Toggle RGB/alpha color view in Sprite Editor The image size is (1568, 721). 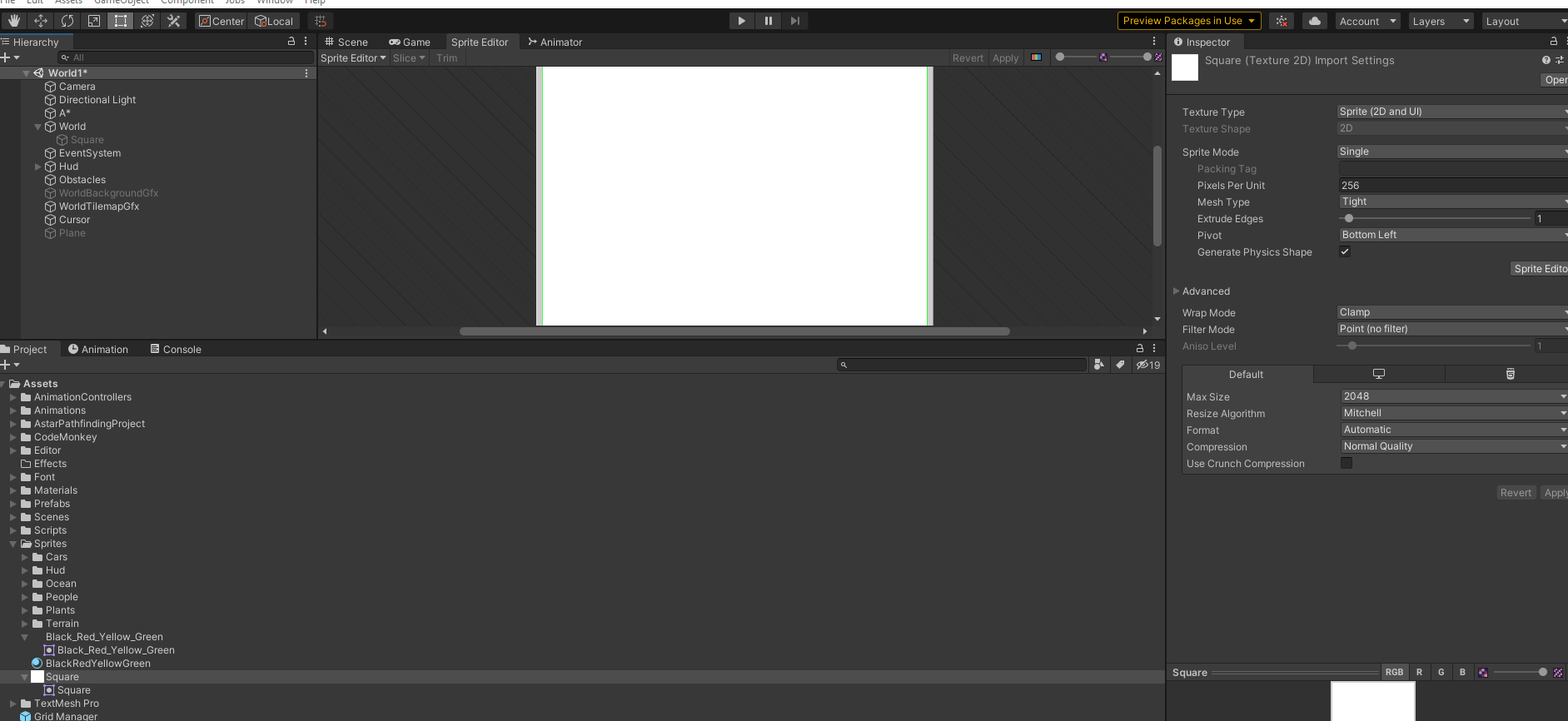pyautogui.click(x=1036, y=57)
